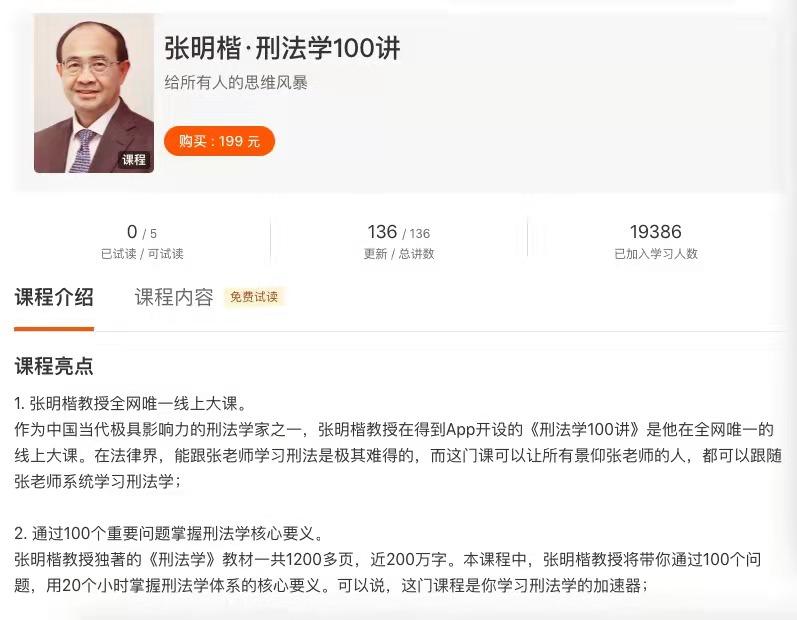The image size is (797, 620).
Task: Click highlight 1 line 张明楷教授全网唯一线上大课
Action: point(131,404)
